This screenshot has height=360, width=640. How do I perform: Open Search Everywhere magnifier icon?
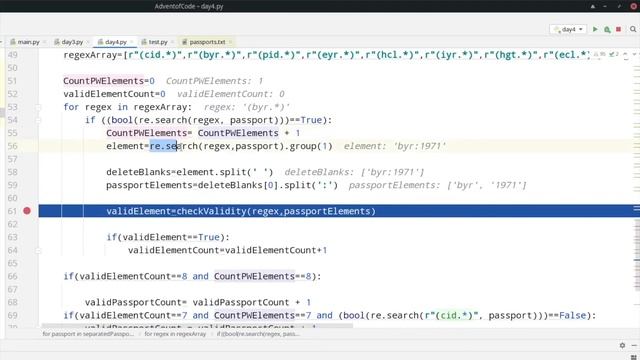pos(633,29)
